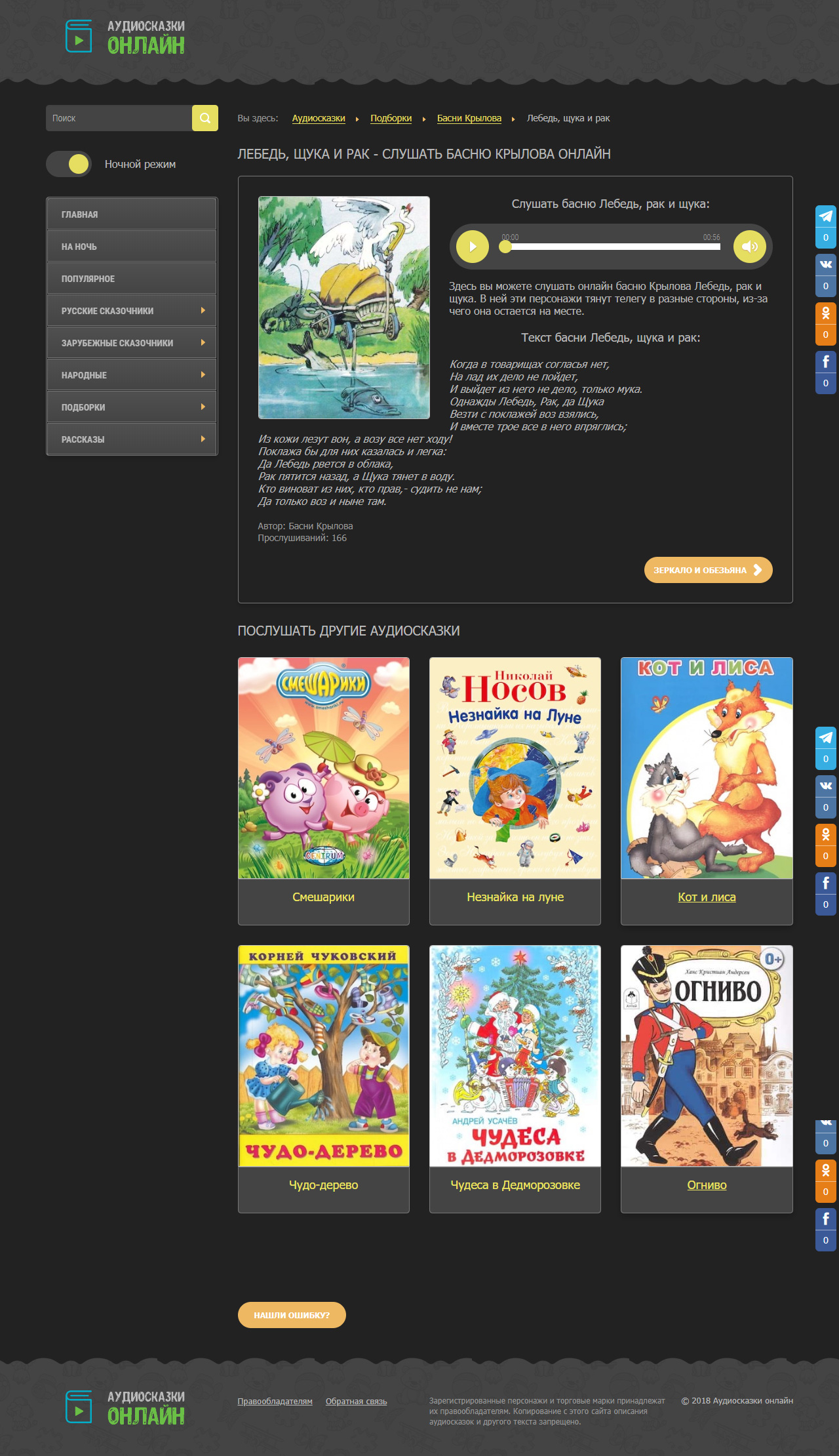Click the Кот и лиса title link
The image size is (839, 1456).
pos(707,897)
